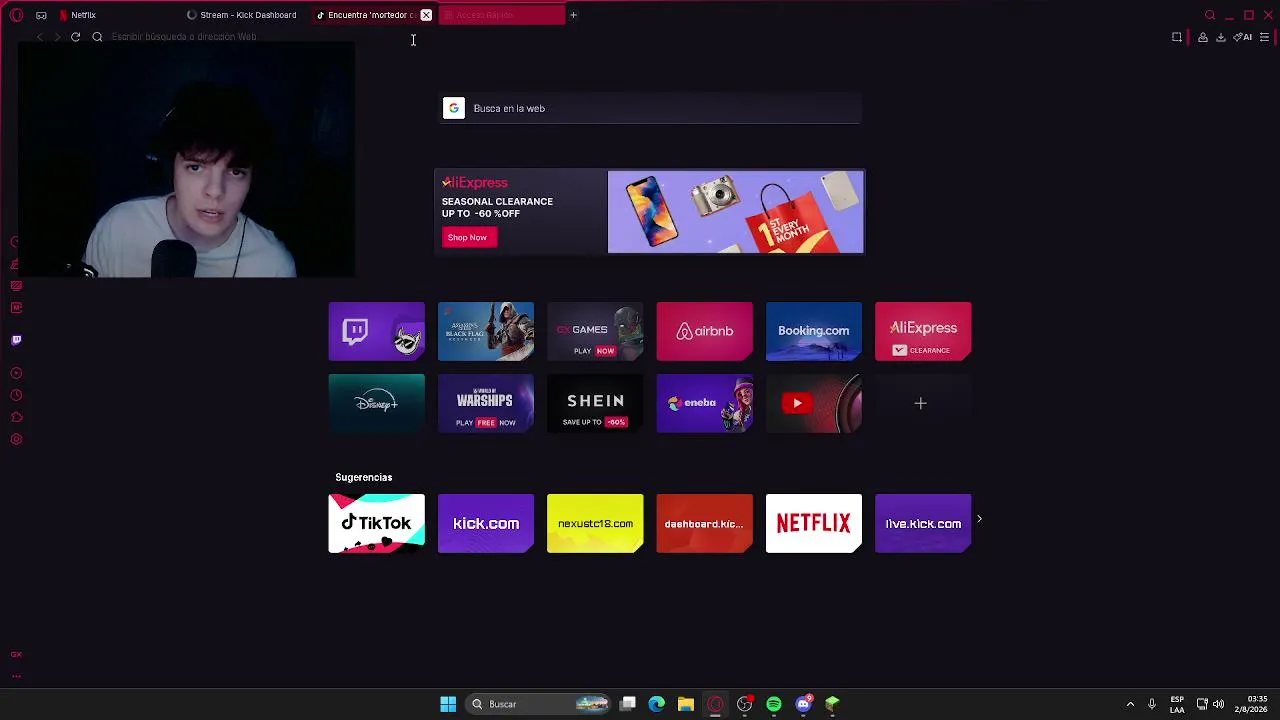Open the Airbnb speed dial tile

tap(704, 331)
